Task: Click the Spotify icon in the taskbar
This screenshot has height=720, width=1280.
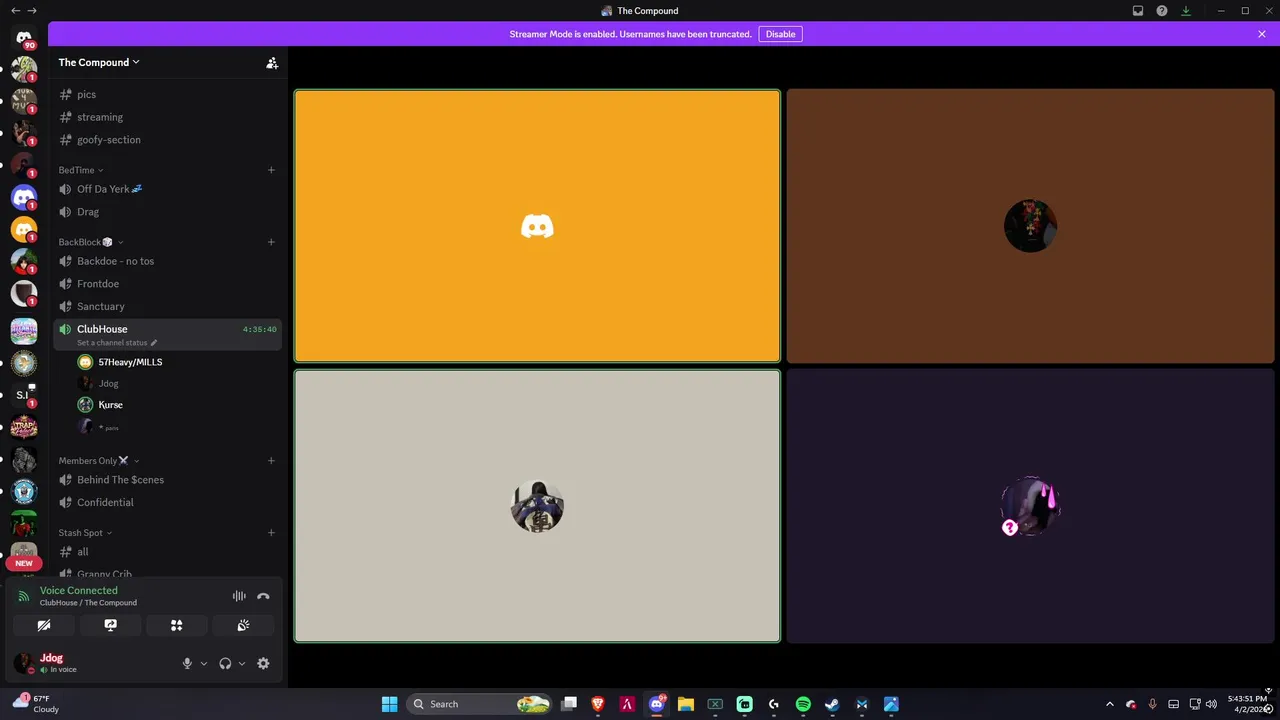Action: 803,704
